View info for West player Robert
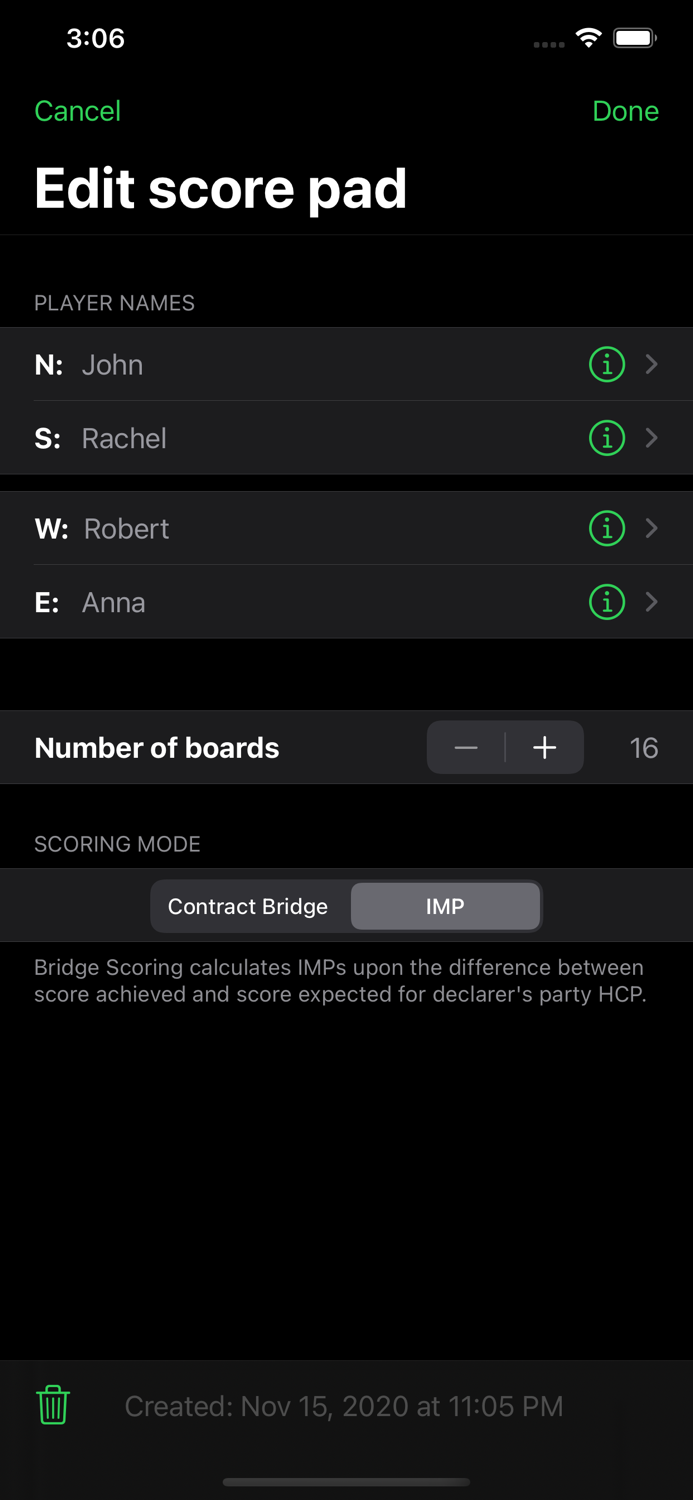This screenshot has height=1500, width=693. [607, 529]
